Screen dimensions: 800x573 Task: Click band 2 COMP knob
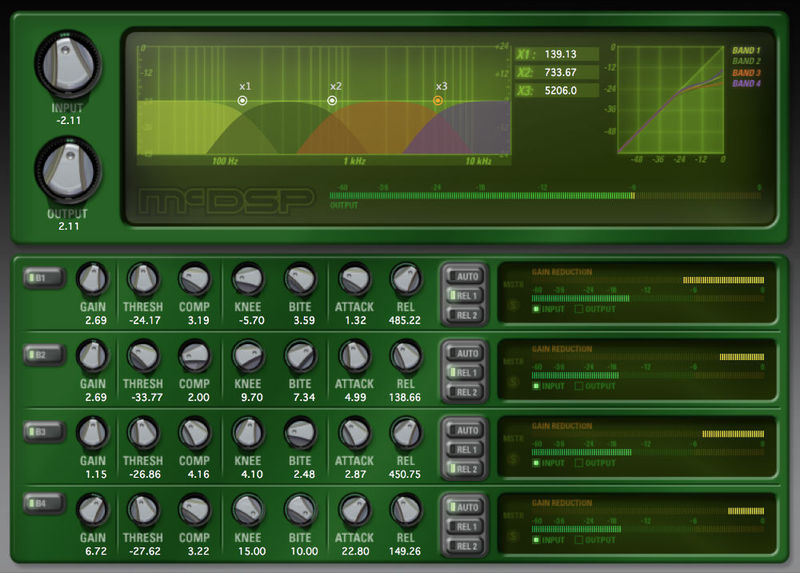click(x=194, y=354)
